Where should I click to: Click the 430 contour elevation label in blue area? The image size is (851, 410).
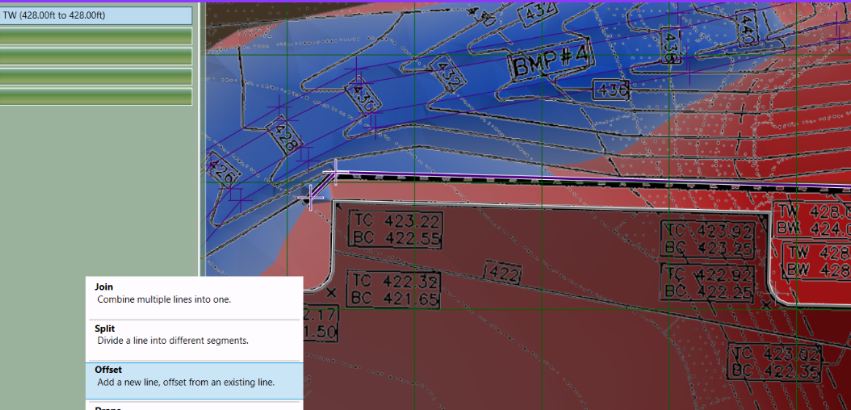359,97
